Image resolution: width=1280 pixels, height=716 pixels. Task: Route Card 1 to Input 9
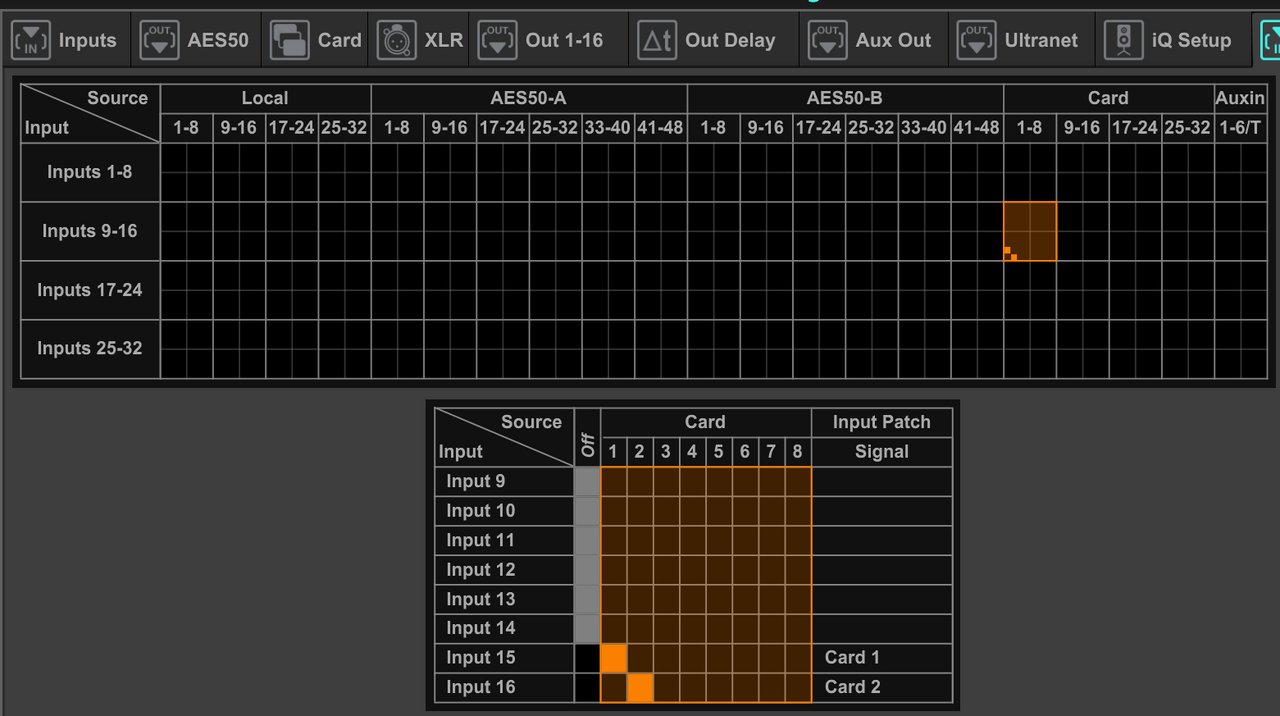point(614,481)
